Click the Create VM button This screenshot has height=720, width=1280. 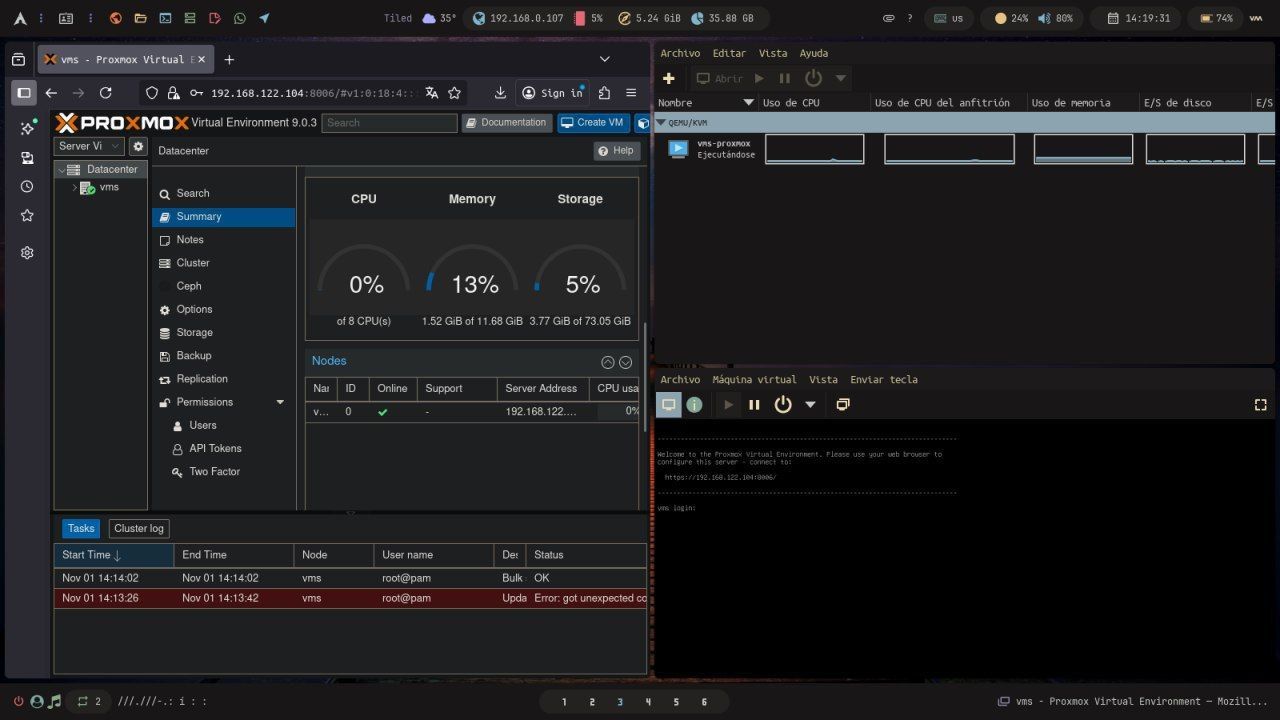[x=593, y=122]
